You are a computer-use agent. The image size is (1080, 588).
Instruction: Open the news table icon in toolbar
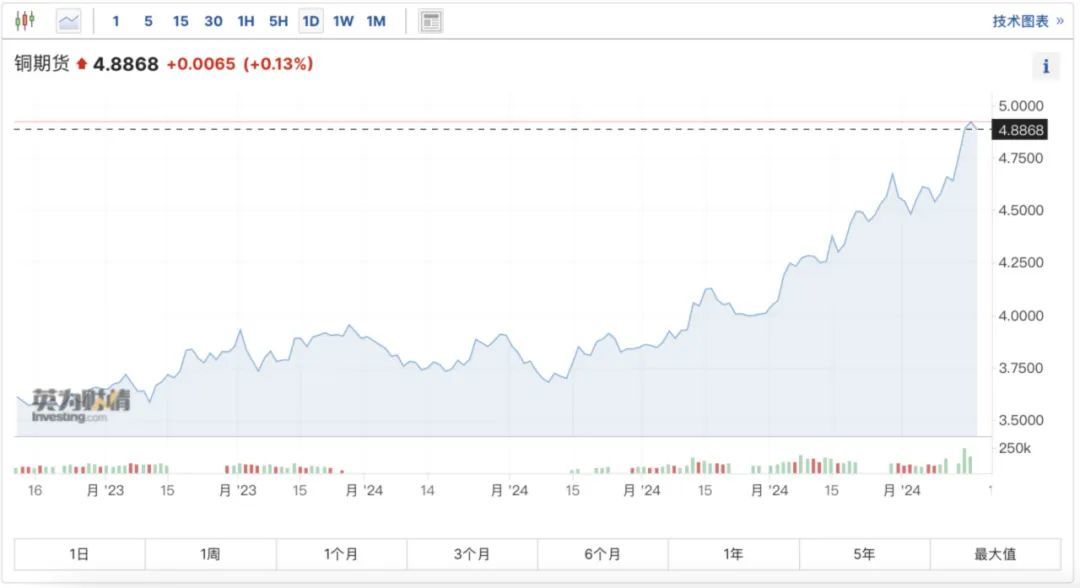click(x=431, y=21)
